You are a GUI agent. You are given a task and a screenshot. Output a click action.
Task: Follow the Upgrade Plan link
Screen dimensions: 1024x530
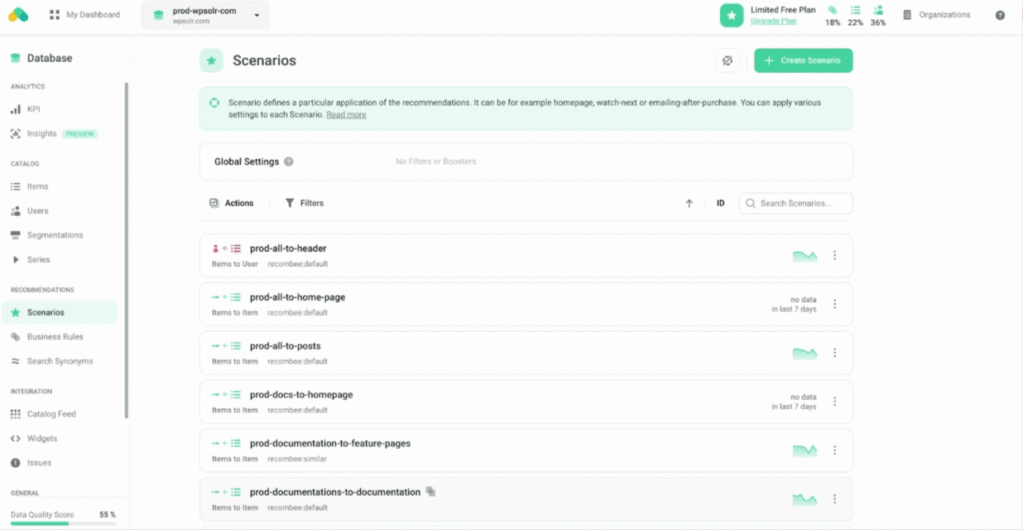point(773,21)
